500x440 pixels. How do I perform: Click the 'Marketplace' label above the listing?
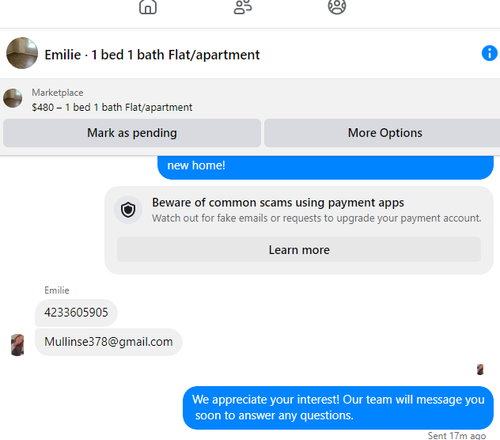pyautogui.click(x=57, y=93)
